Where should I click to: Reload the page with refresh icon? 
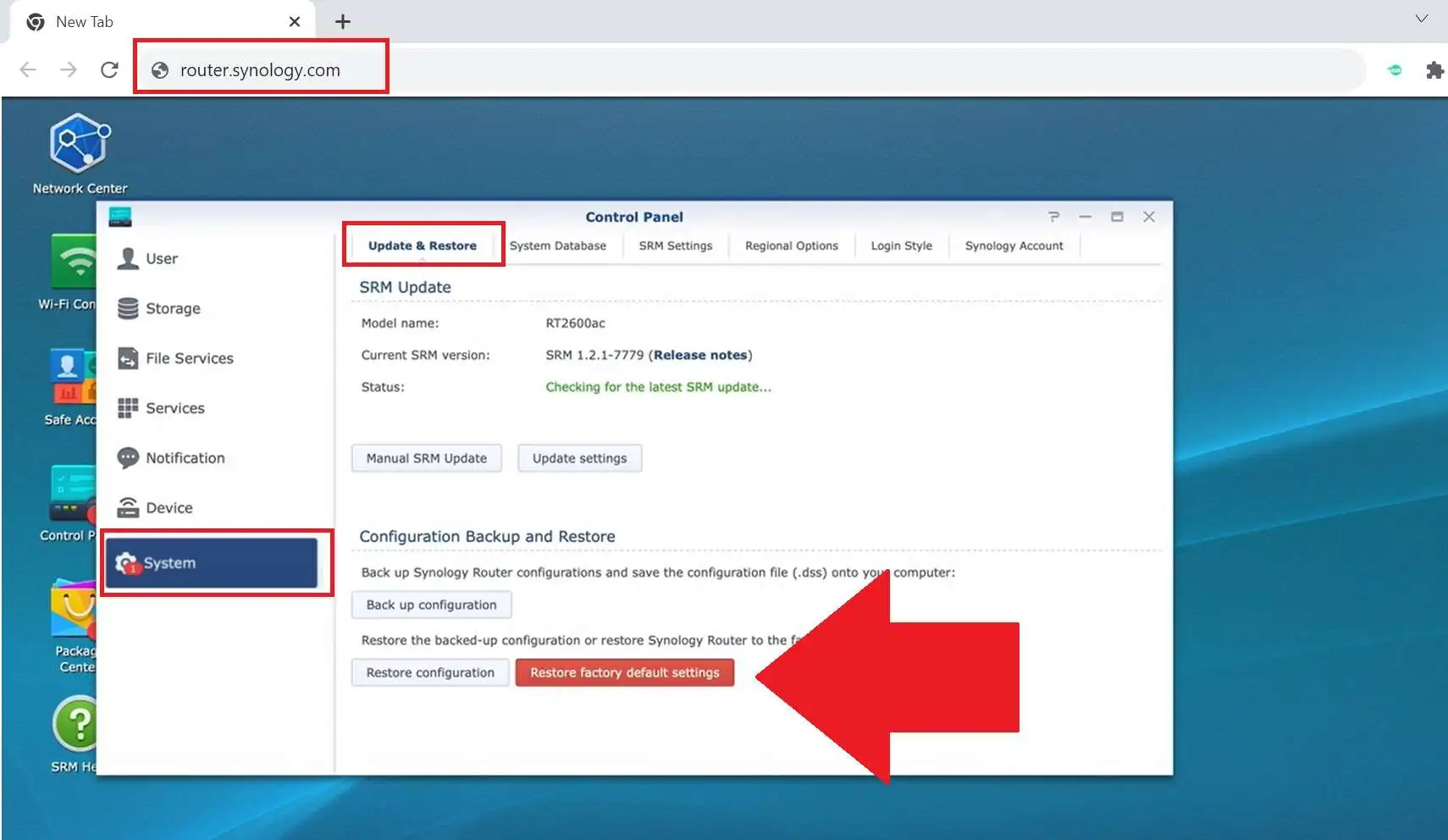[x=109, y=69]
